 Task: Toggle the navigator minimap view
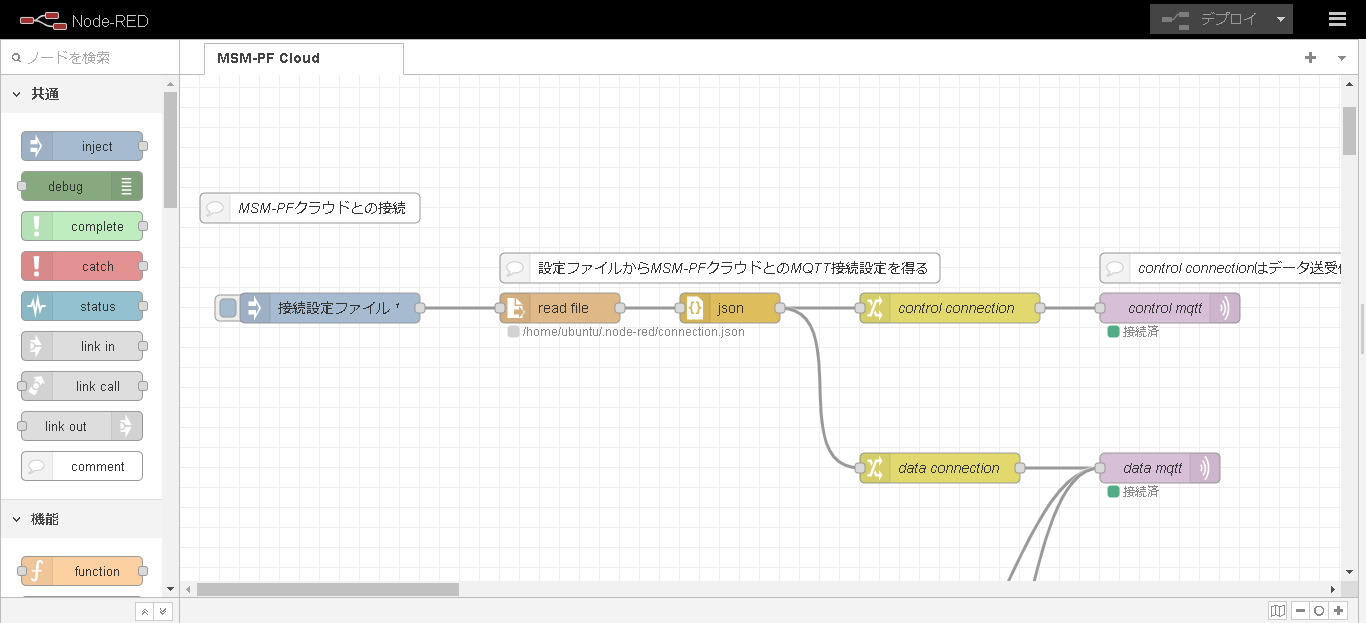tap(1277, 611)
